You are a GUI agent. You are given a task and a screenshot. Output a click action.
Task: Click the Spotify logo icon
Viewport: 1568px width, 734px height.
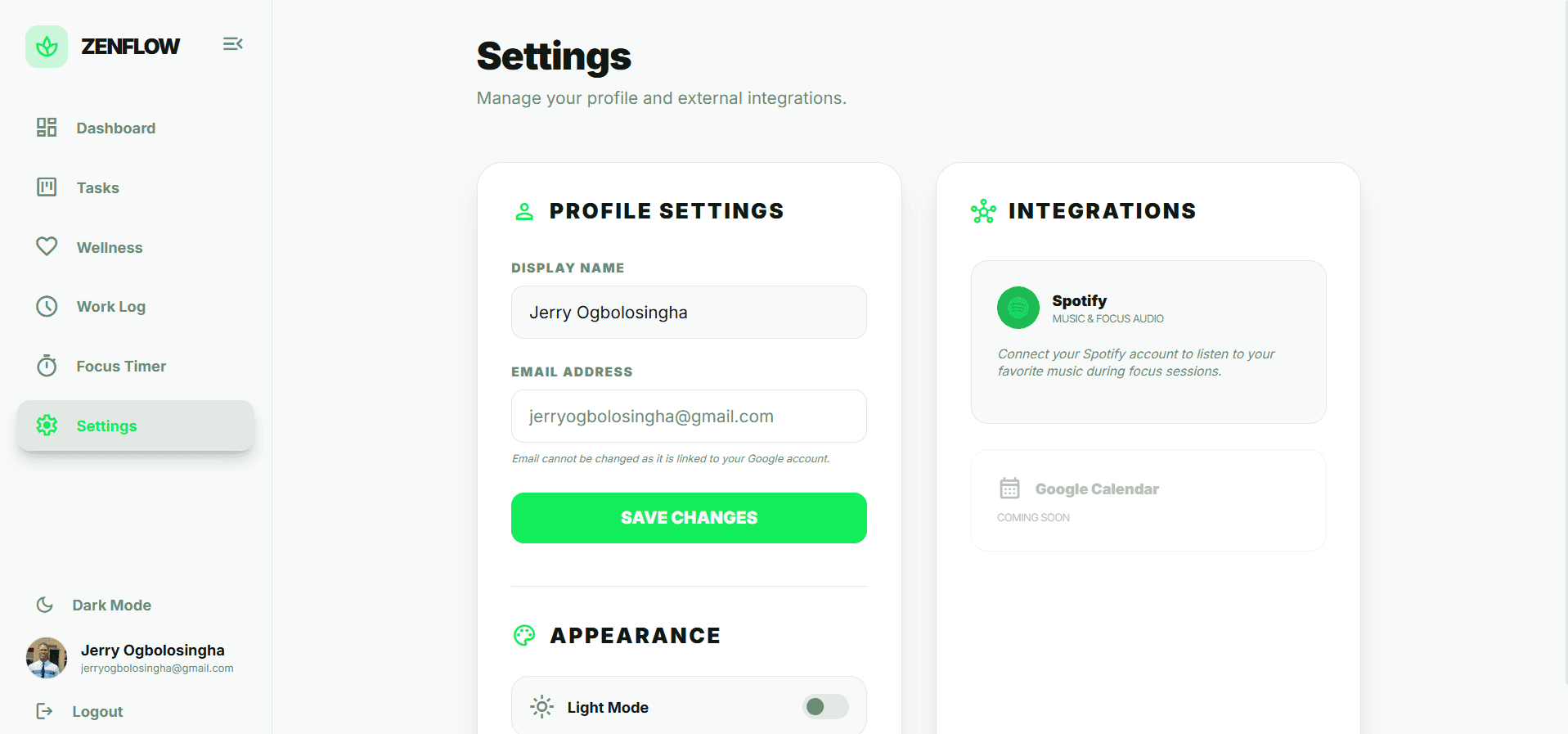pos(1018,308)
